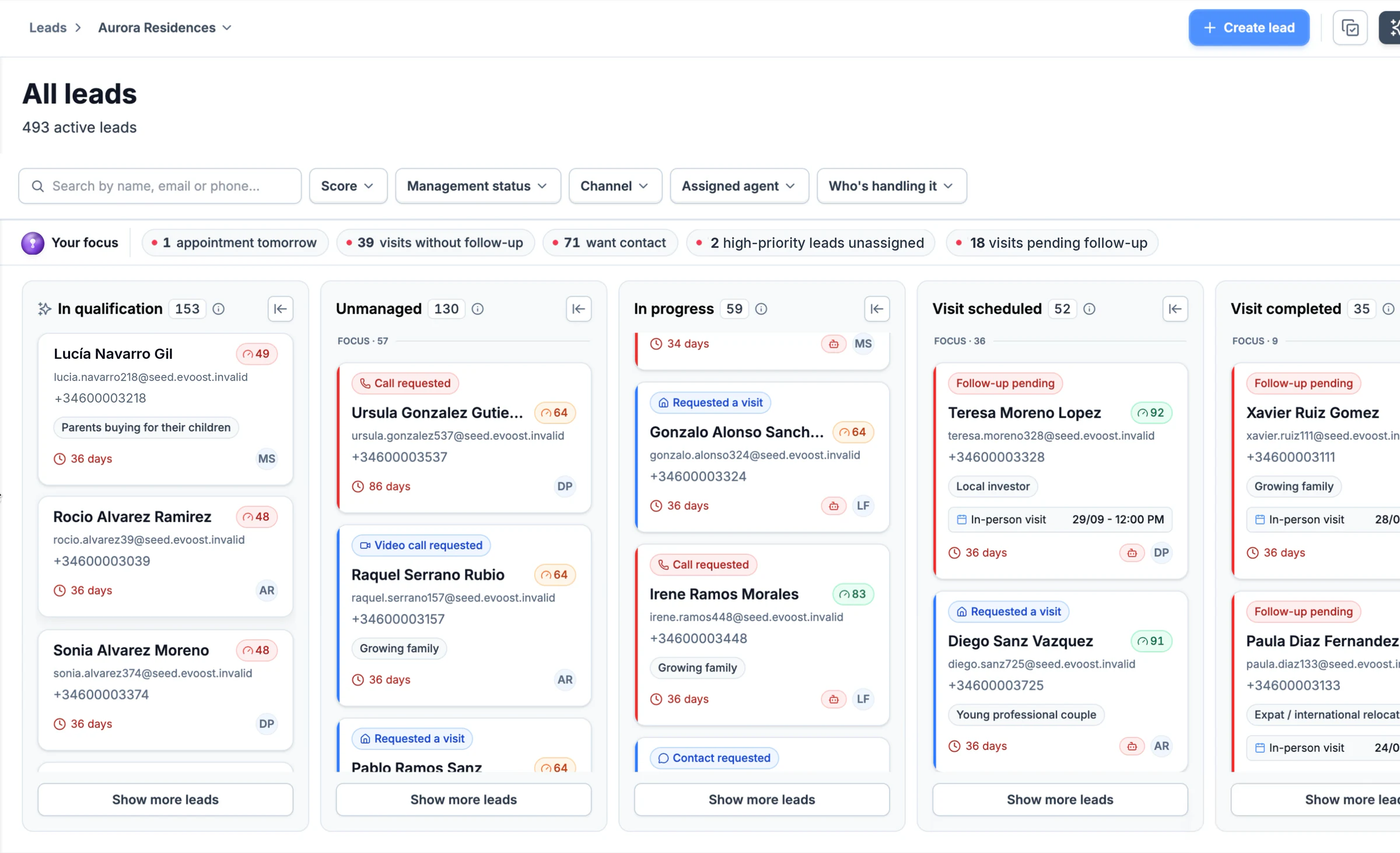Screen dimensions: 1400x853
Task: Toggle the 39 visits without follow-up filter
Action: tap(435, 243)
